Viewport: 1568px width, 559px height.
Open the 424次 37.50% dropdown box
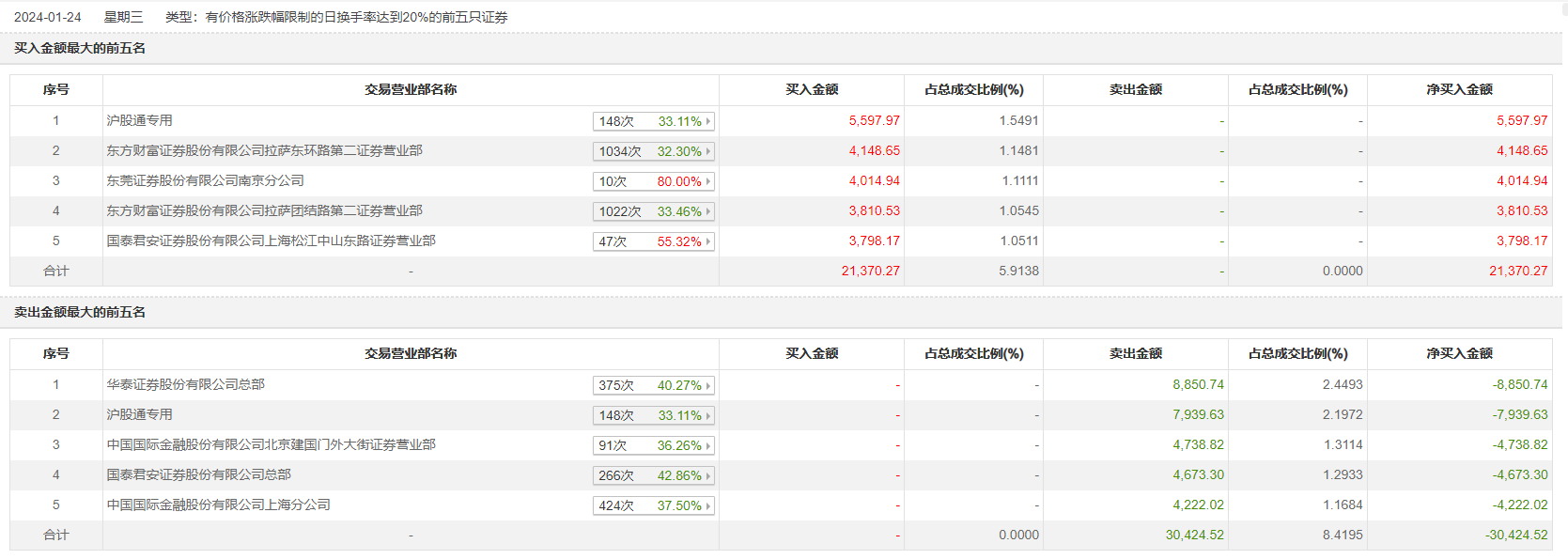[654, 505]
